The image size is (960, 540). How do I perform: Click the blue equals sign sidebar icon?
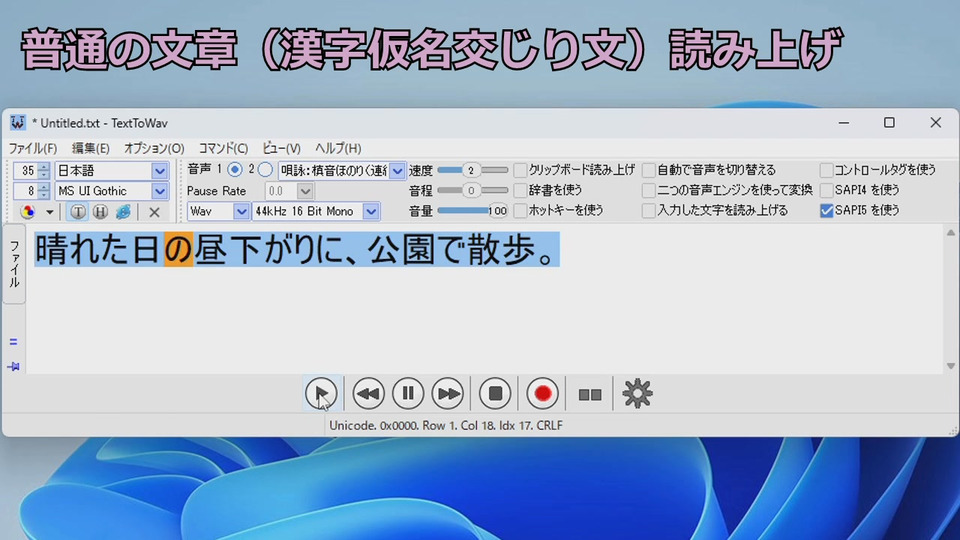[x=13, y=342]
